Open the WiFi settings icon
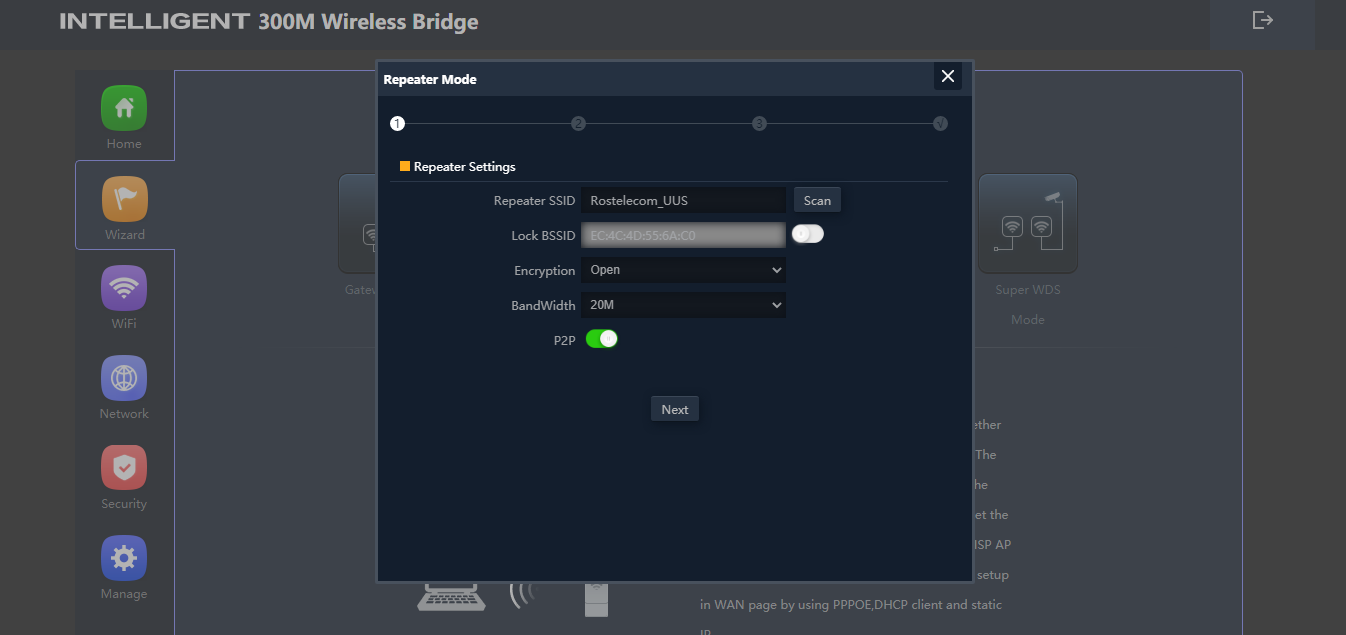 click(x=124, y=289)
